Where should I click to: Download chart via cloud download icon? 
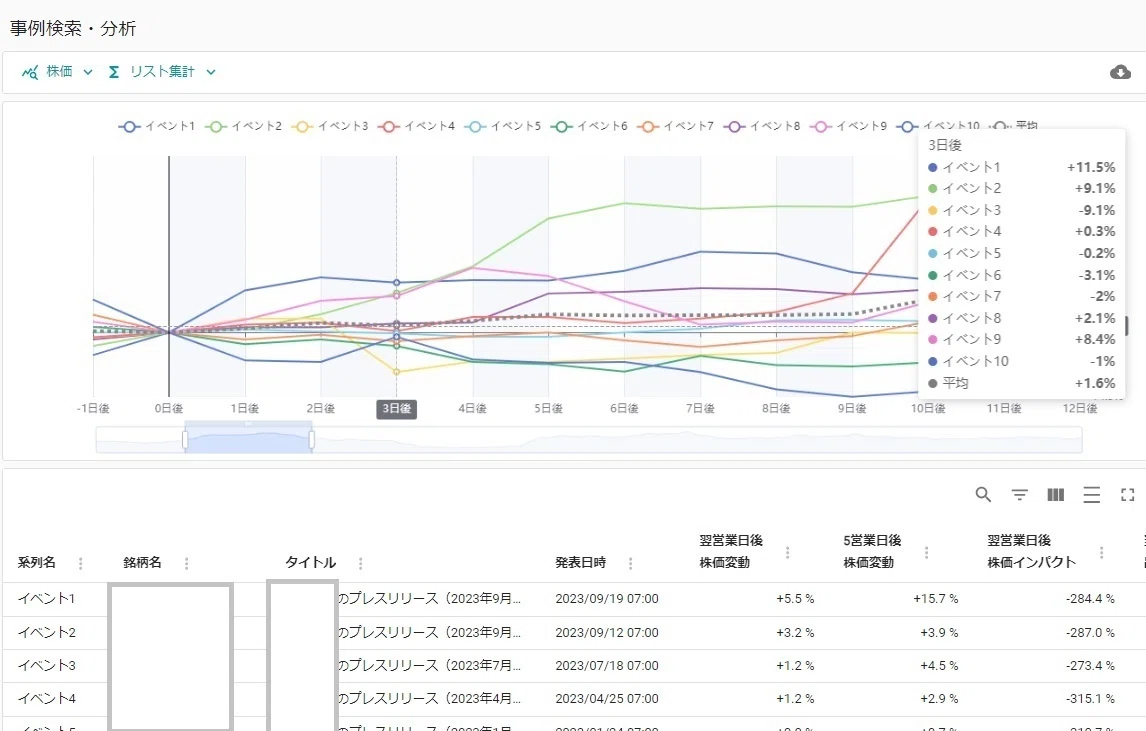1120,72
